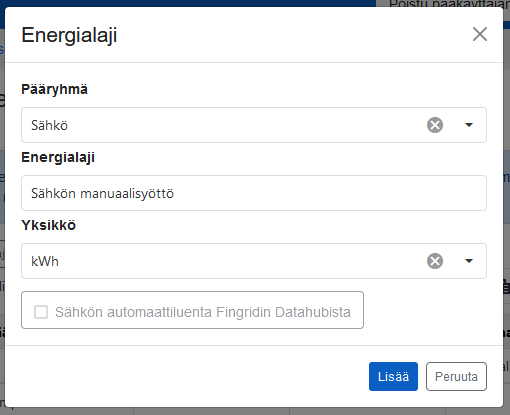Select the Sähkö value text
Image resolution: width=510 pixels, height=415 pixels.
[49, 125]
